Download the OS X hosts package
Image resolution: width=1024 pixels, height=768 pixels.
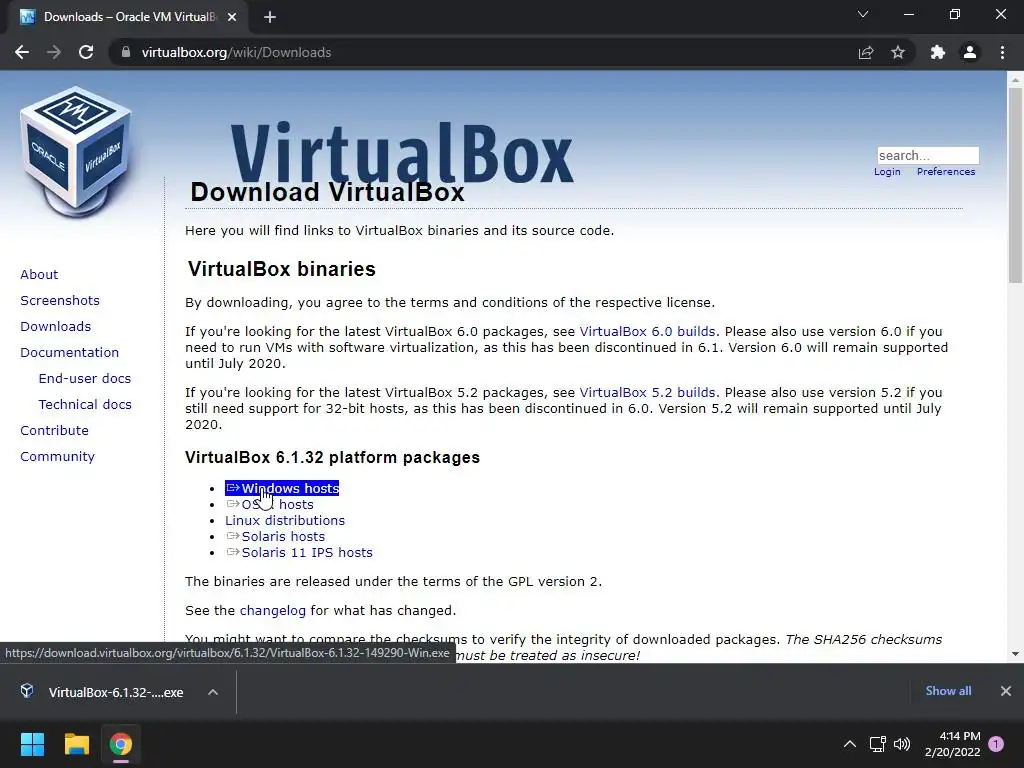(x=270, y=505)
